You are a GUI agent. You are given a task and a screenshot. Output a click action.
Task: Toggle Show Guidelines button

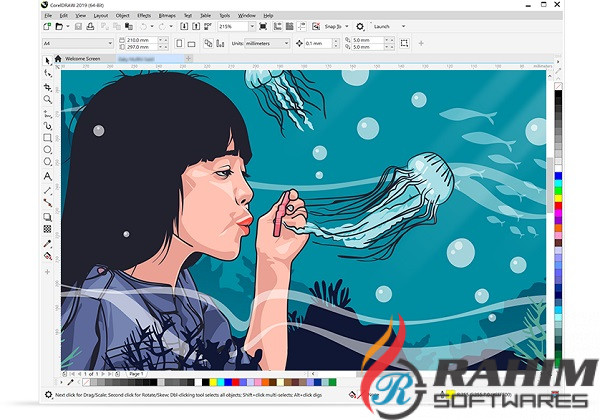click(302, 26)
